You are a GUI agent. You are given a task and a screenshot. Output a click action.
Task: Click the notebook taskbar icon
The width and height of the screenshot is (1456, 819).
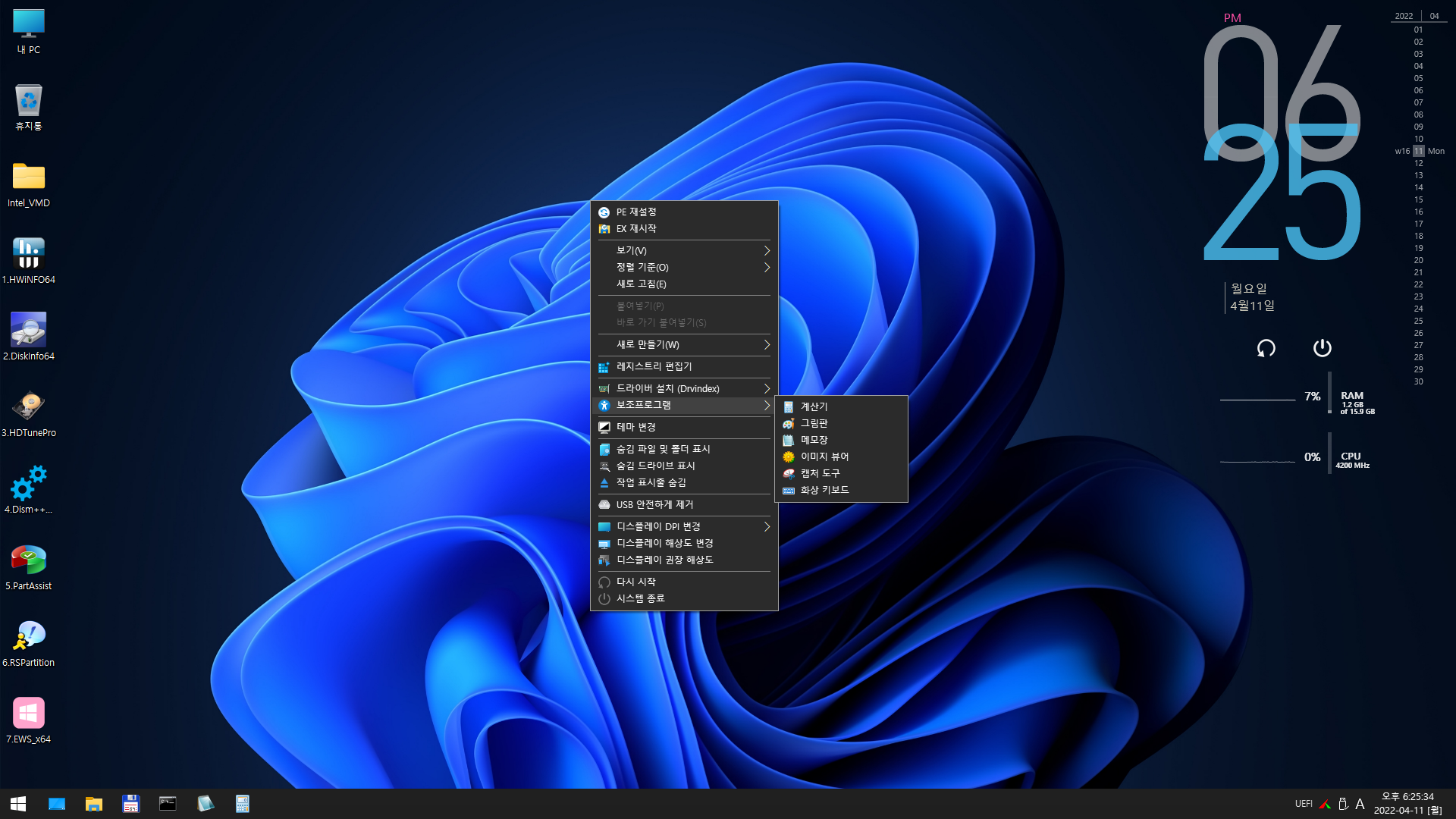pyautogui.click(x=206, y=804)
